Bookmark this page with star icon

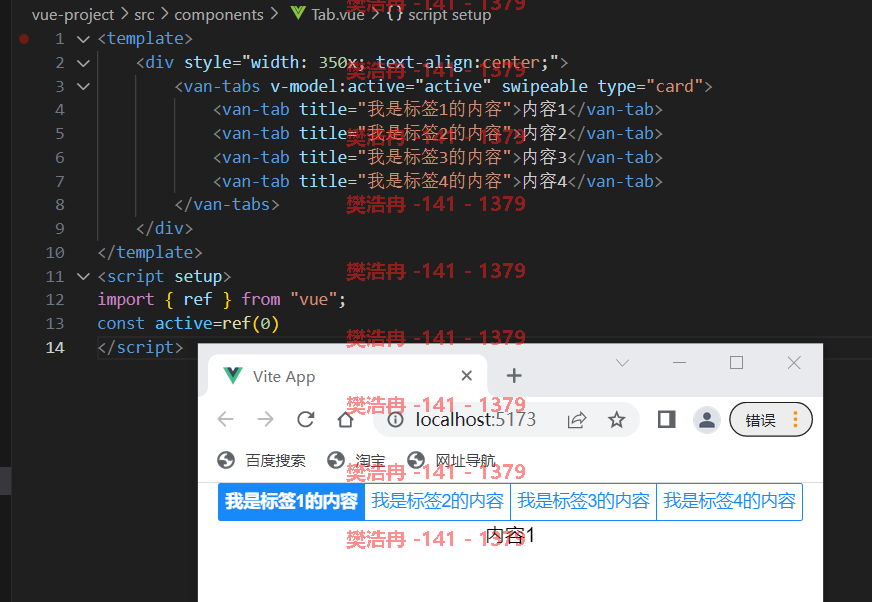click(x=616, y=420)
